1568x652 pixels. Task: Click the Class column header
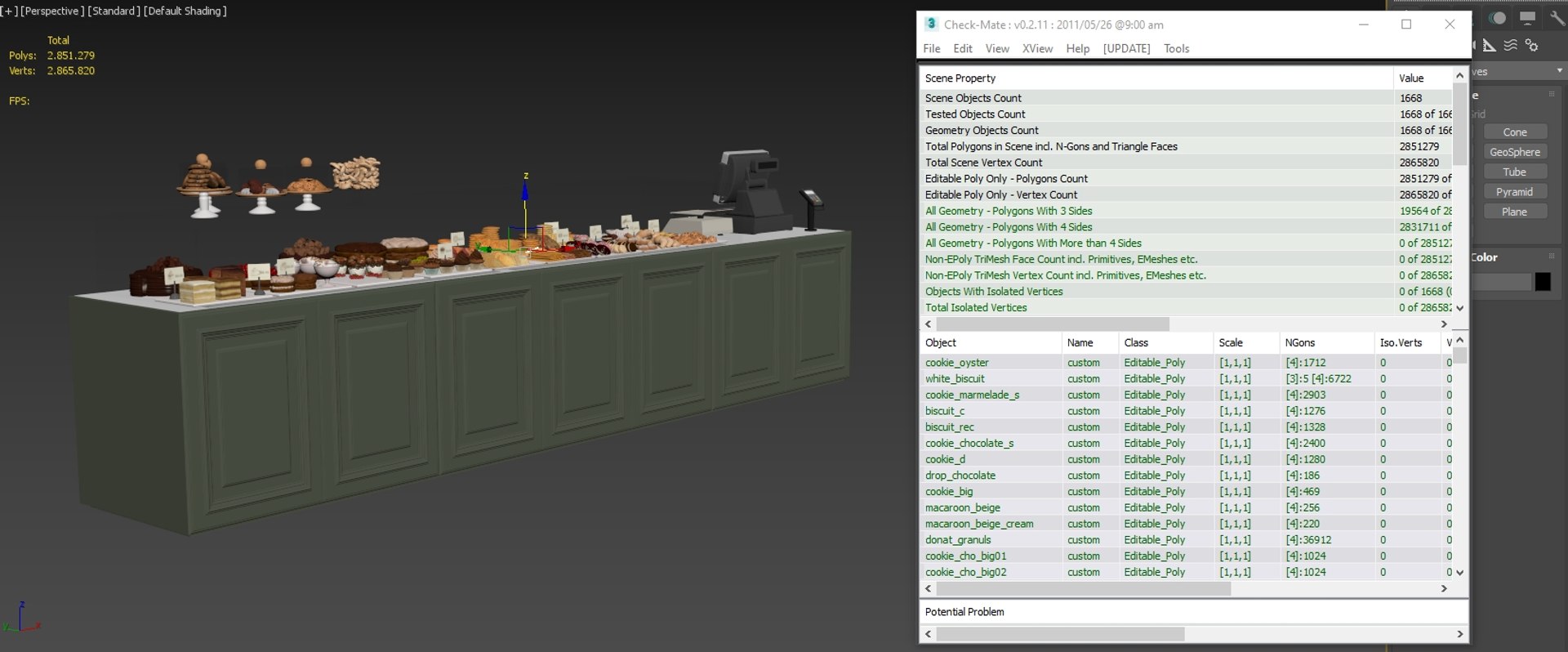1165,343
